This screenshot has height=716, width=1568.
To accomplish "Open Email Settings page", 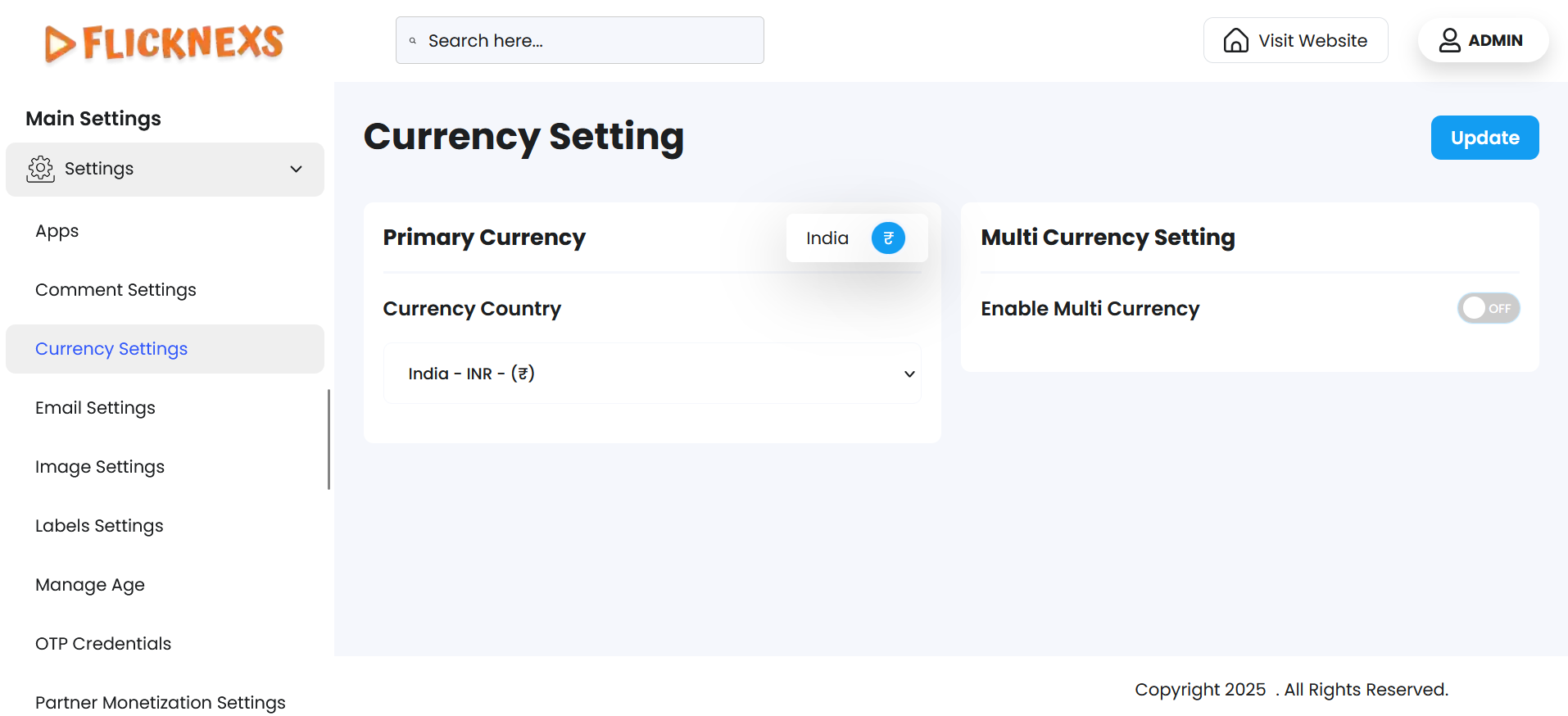I will pyautogui.click(x=95, y=408).
